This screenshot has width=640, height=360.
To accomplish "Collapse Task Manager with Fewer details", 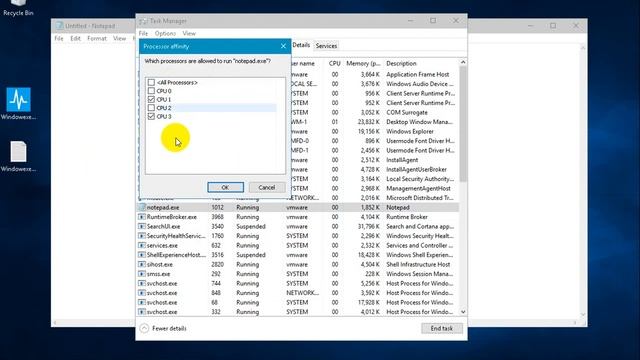I will 164,328.
